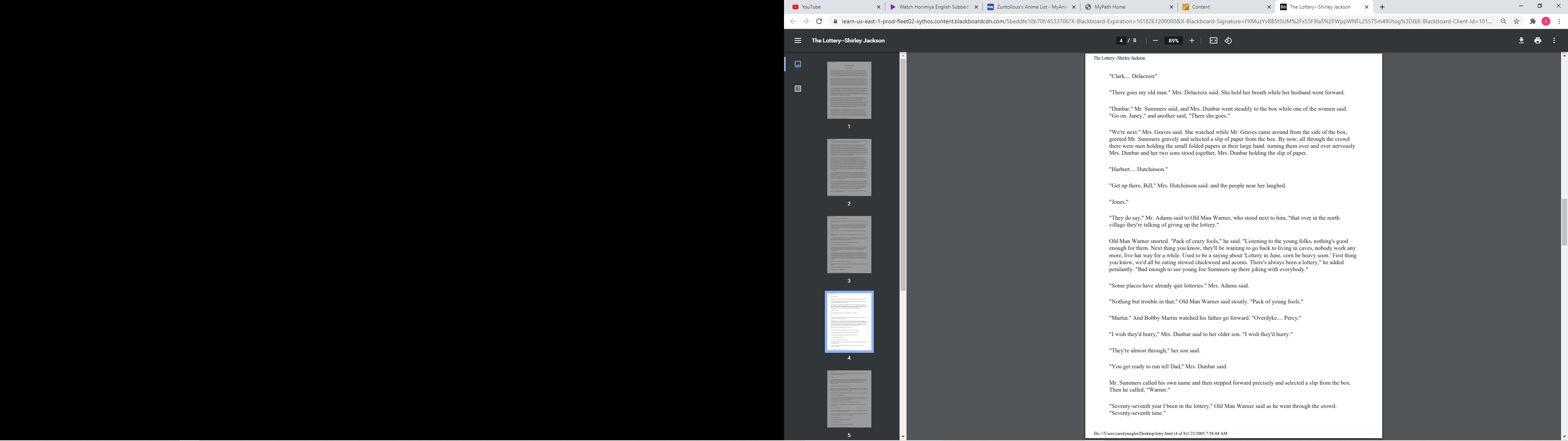Bookmark this page with the star icon
Screen dimensions: 1568x441
[1517, 21]
